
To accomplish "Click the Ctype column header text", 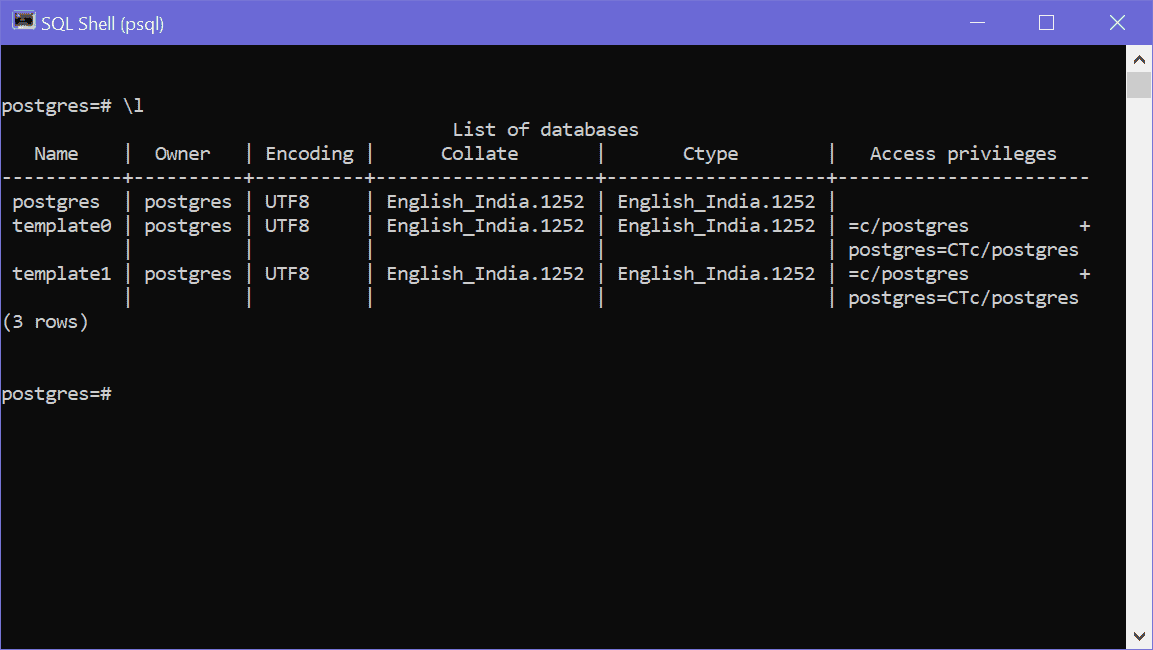I will pyautogui.click(x=710, y=153).
